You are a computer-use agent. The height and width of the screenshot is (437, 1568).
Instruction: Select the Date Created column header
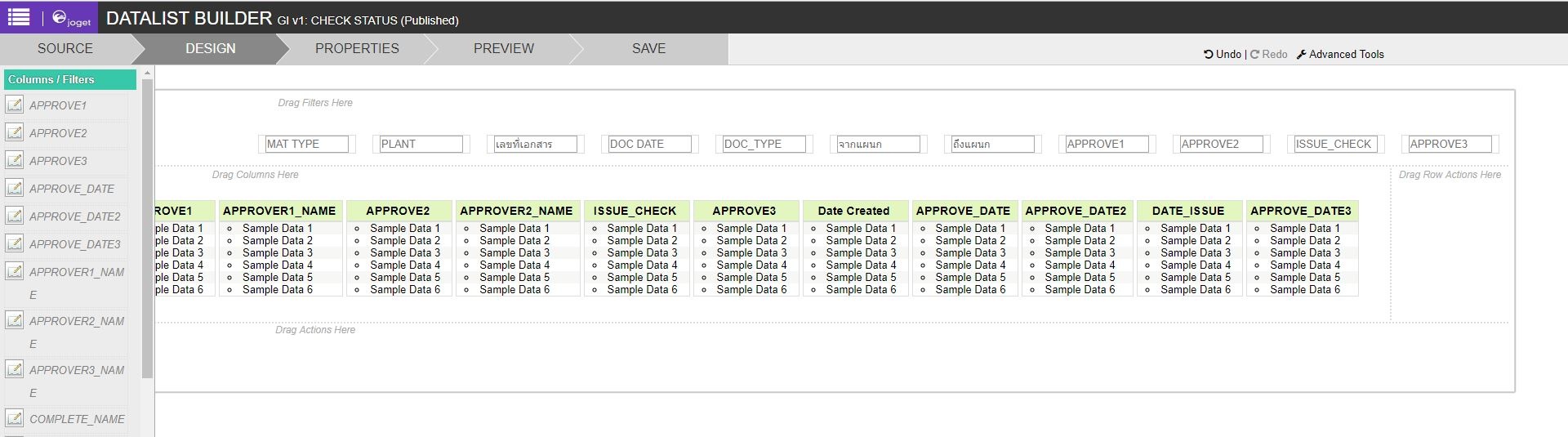[853, 211]
